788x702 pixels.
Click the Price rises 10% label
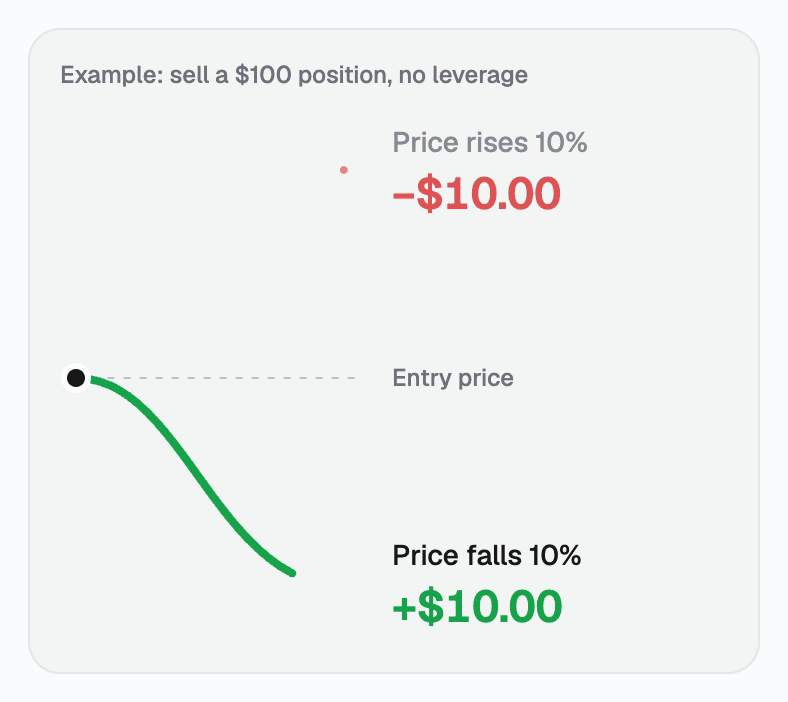tap(489, 142)
